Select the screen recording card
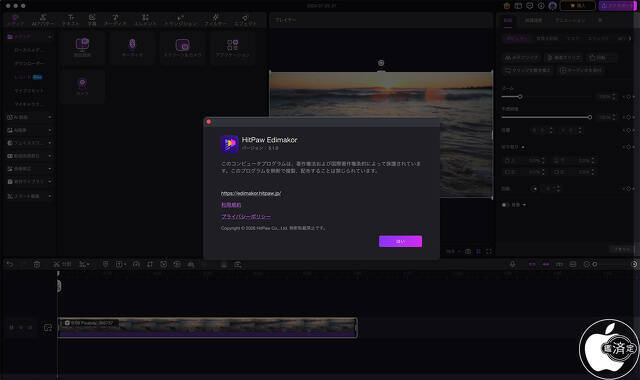Screen dimensions: 640x380 (x=82, y=47)
